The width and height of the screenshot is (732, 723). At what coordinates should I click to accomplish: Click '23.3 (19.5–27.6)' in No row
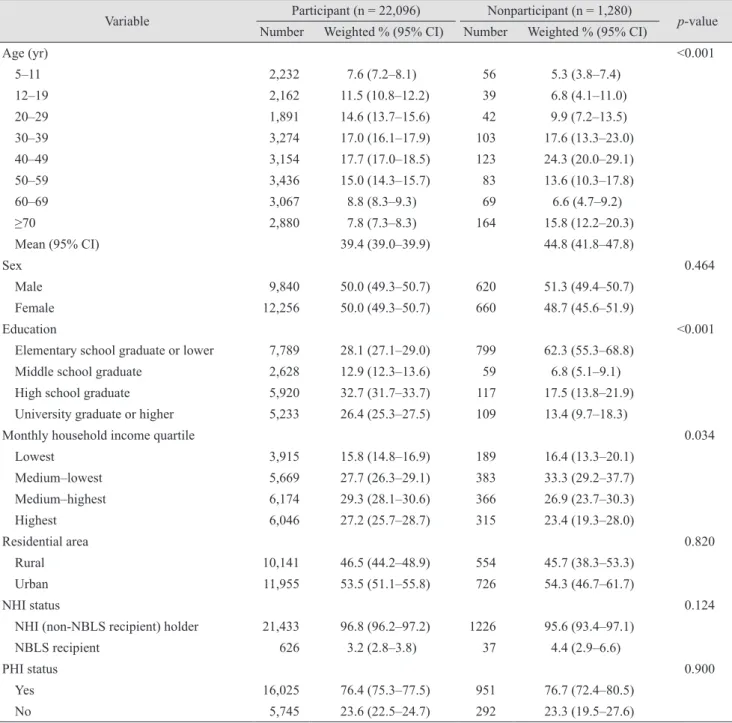pyautogui.click(x=589, y=711)
